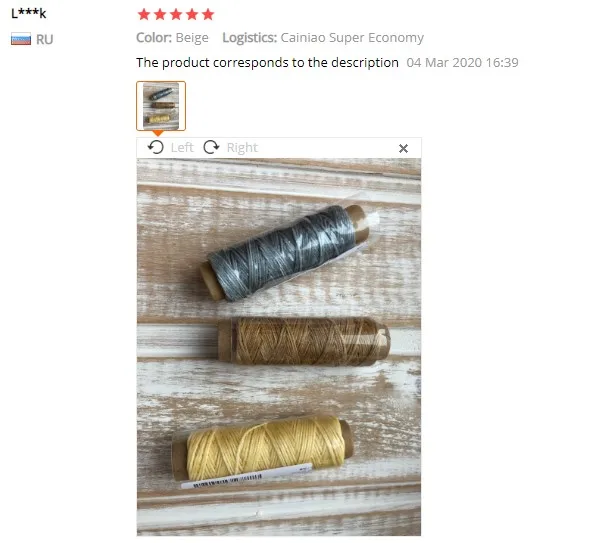
Task: Click the reviewer name L***k
Action: (29, 14)
